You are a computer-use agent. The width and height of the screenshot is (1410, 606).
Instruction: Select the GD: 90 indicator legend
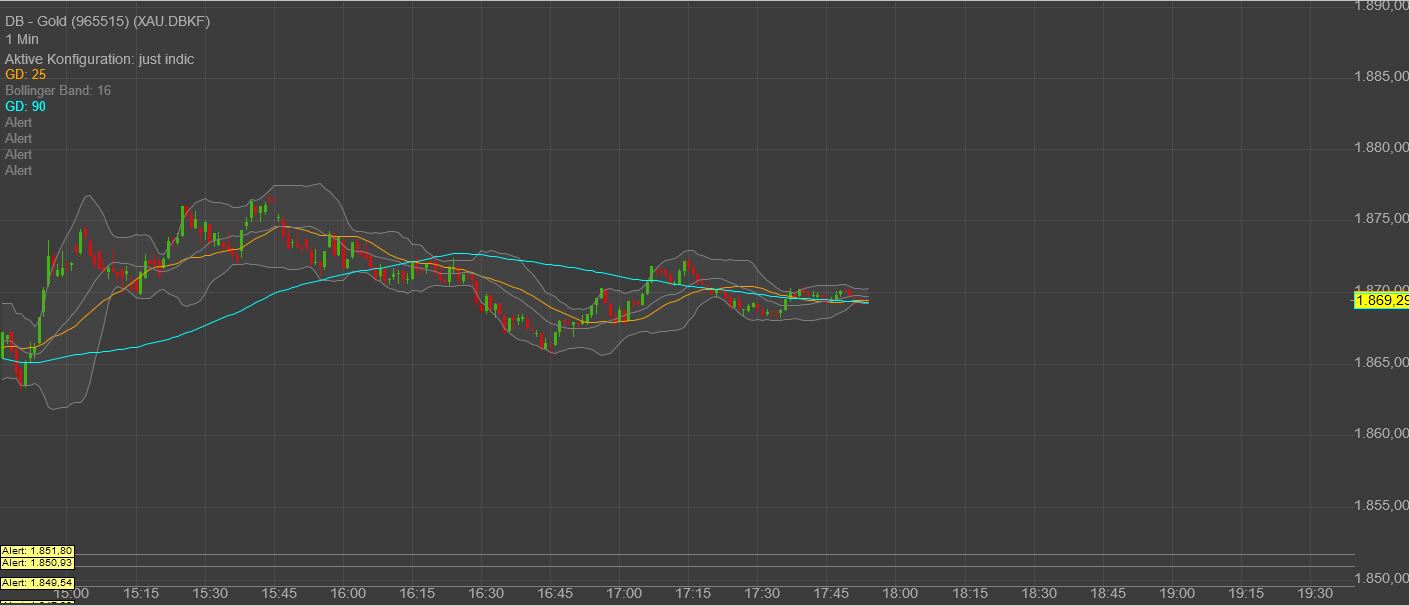[25, 107]
